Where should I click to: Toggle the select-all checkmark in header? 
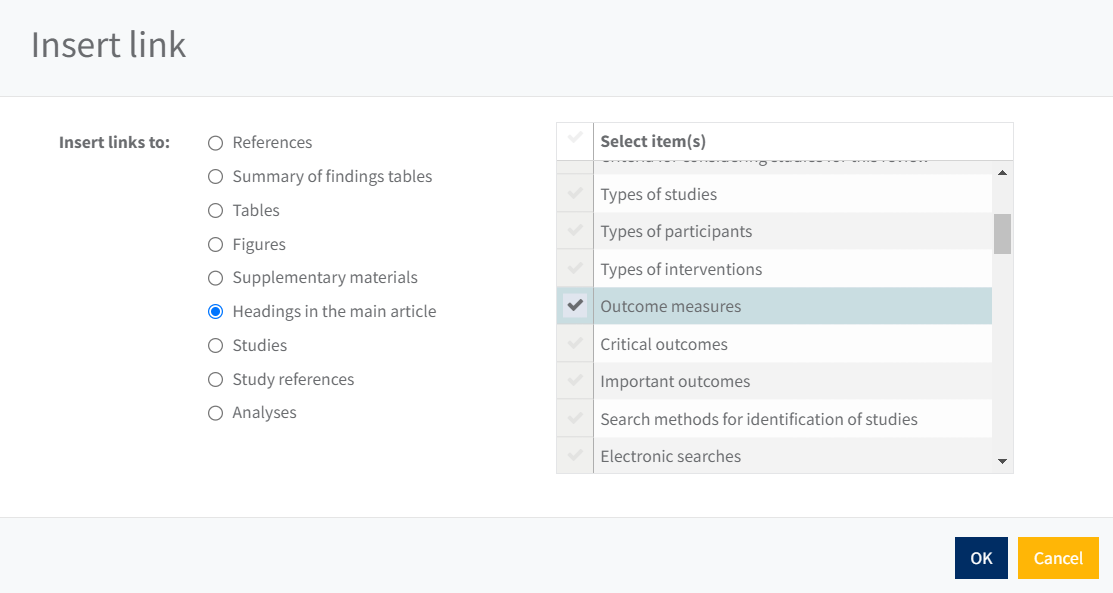click(x=575, y=138)
